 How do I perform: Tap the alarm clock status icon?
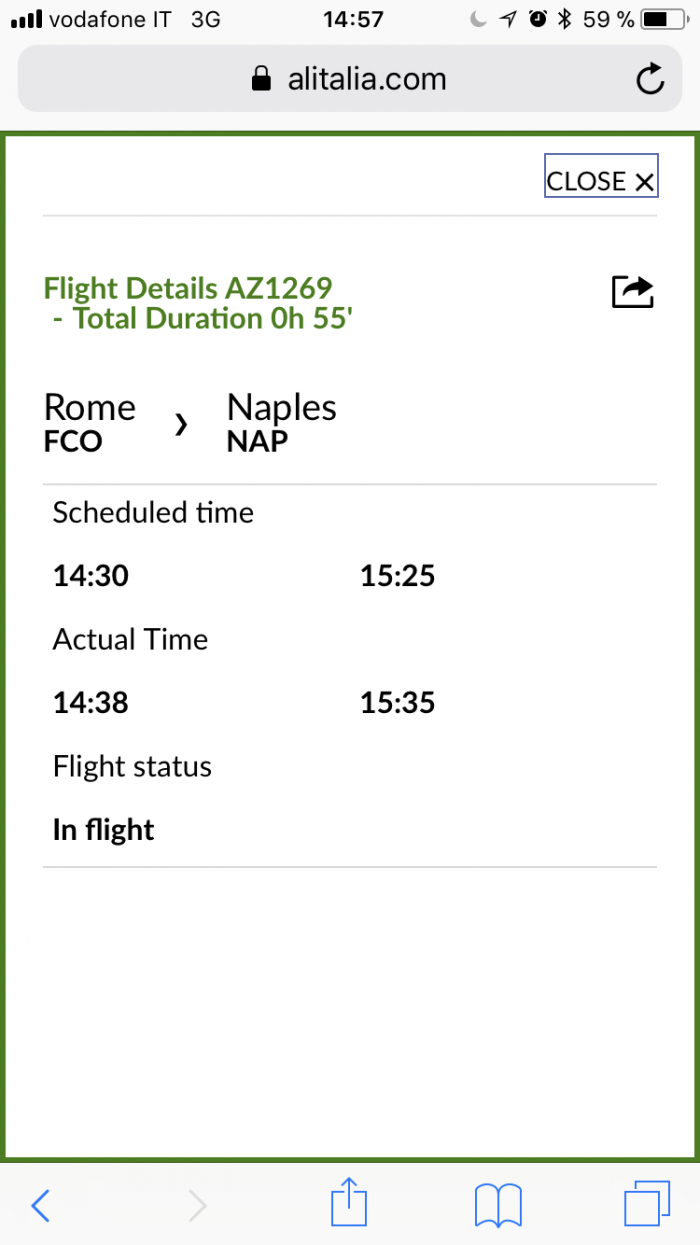pyautogui.click(x=538, y=19)
